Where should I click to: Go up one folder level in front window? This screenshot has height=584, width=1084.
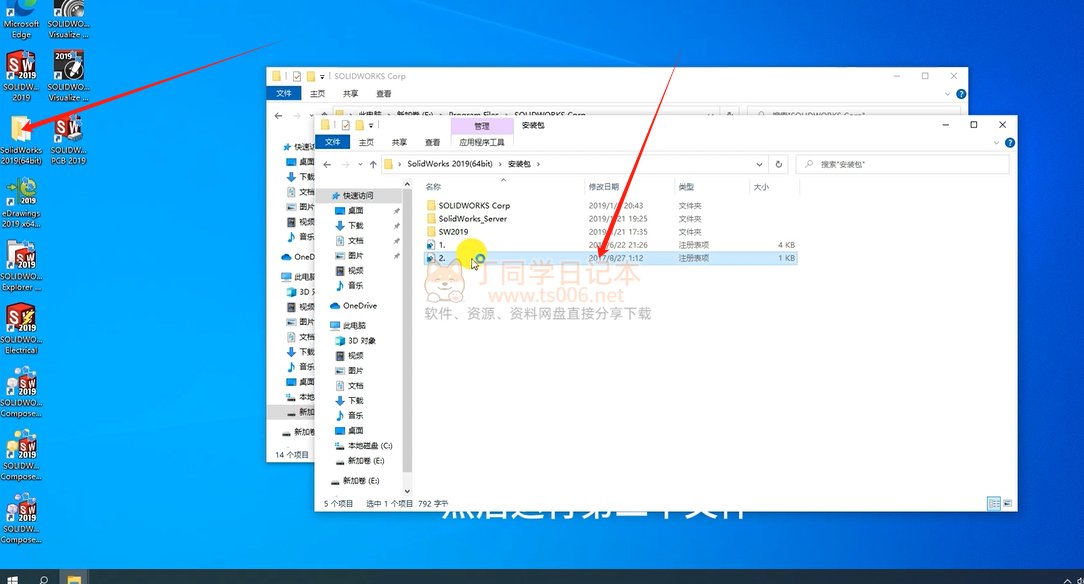(373, 164)
